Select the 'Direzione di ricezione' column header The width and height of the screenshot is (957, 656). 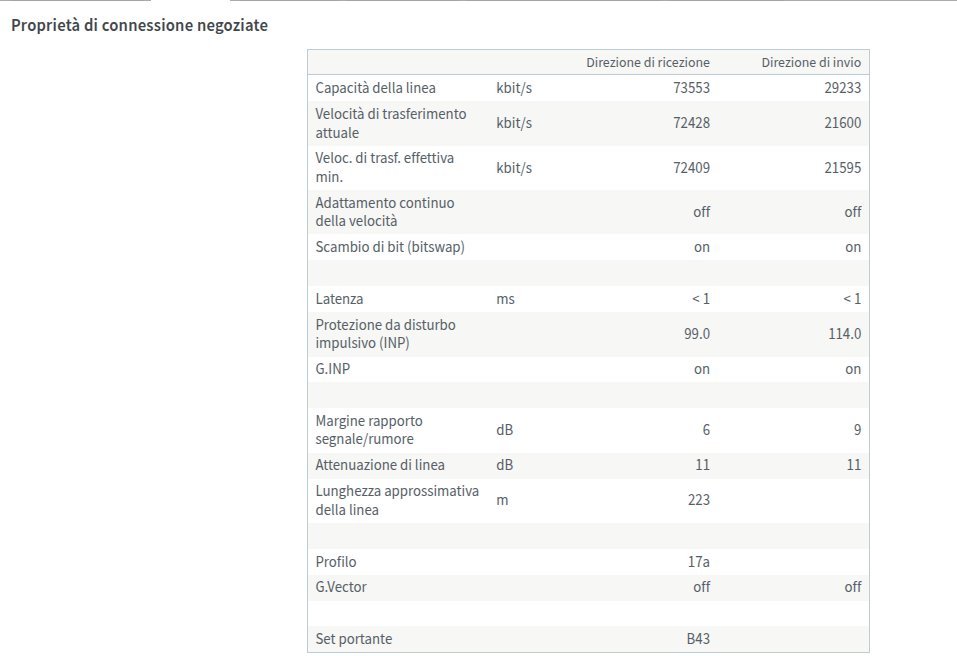[648, 62]
